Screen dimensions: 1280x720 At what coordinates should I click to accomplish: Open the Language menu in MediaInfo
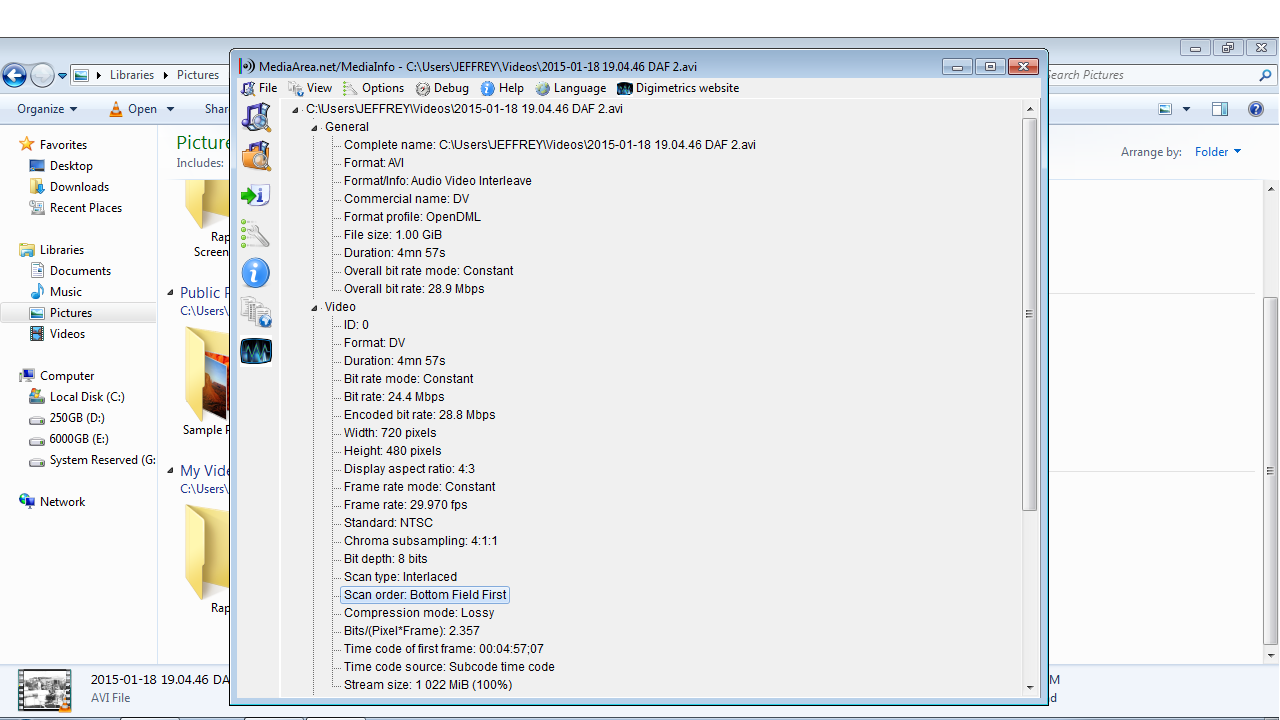click(570, 88)
